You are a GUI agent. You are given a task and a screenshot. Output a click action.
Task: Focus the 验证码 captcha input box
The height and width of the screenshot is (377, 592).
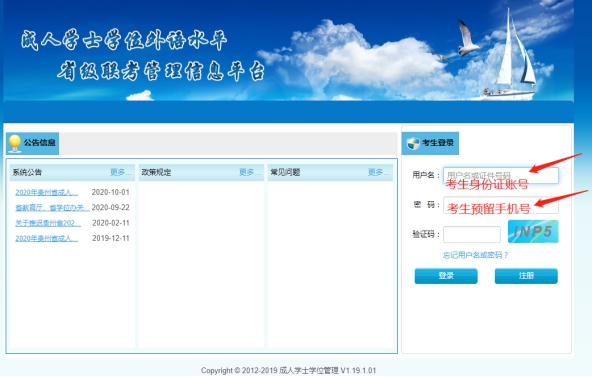pos(472,234)
